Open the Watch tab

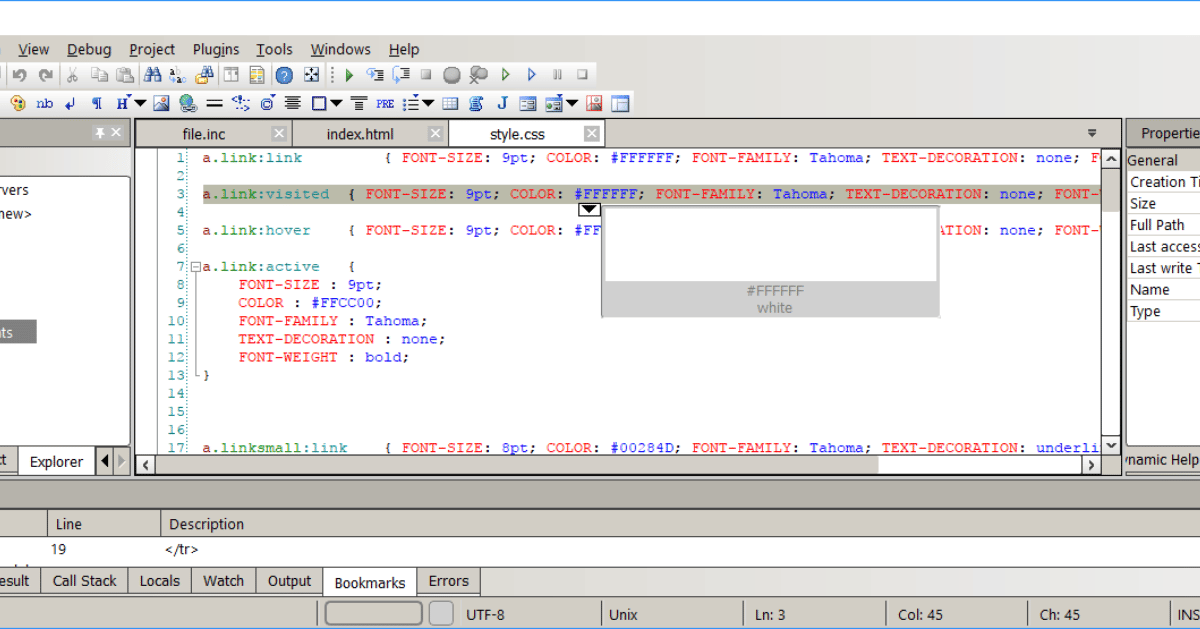224,581
